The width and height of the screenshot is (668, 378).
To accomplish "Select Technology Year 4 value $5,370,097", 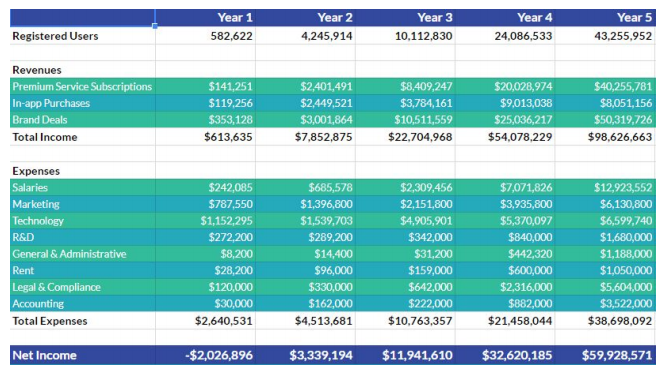I will 505,221.
